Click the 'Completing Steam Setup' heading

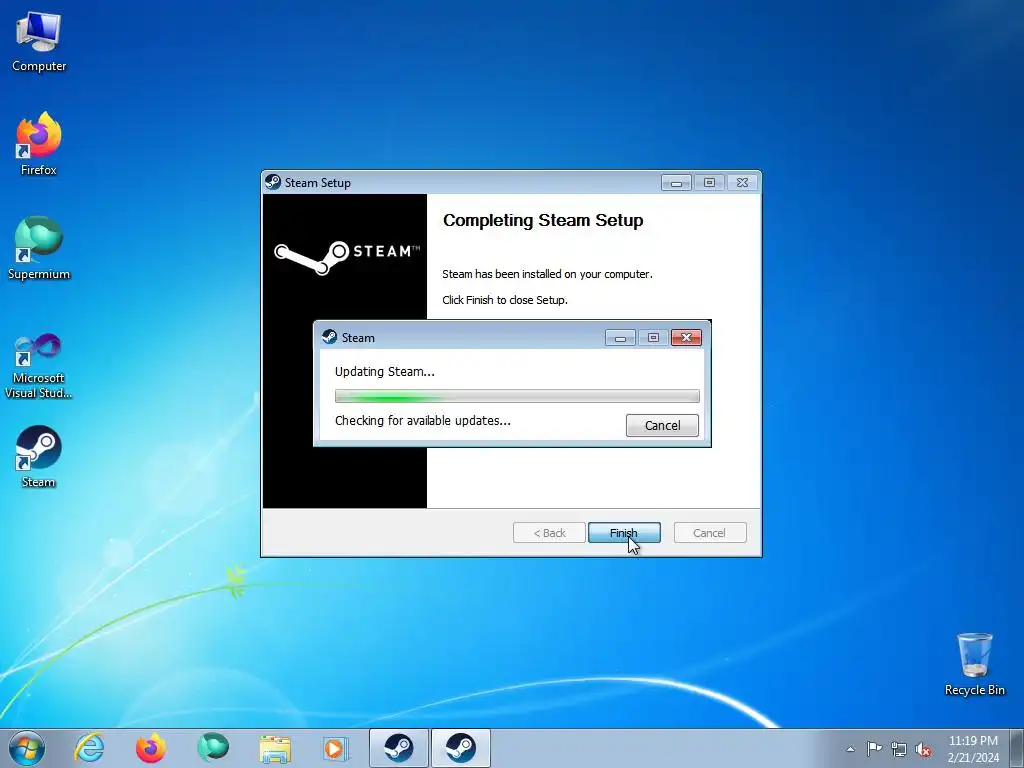[543, 221]
